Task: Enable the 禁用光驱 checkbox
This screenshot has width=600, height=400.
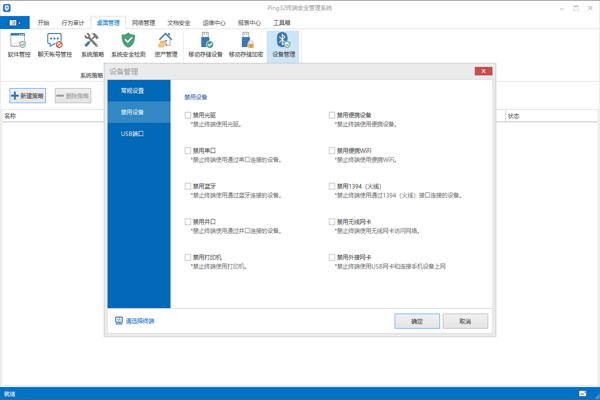Action: pos(188,115)
